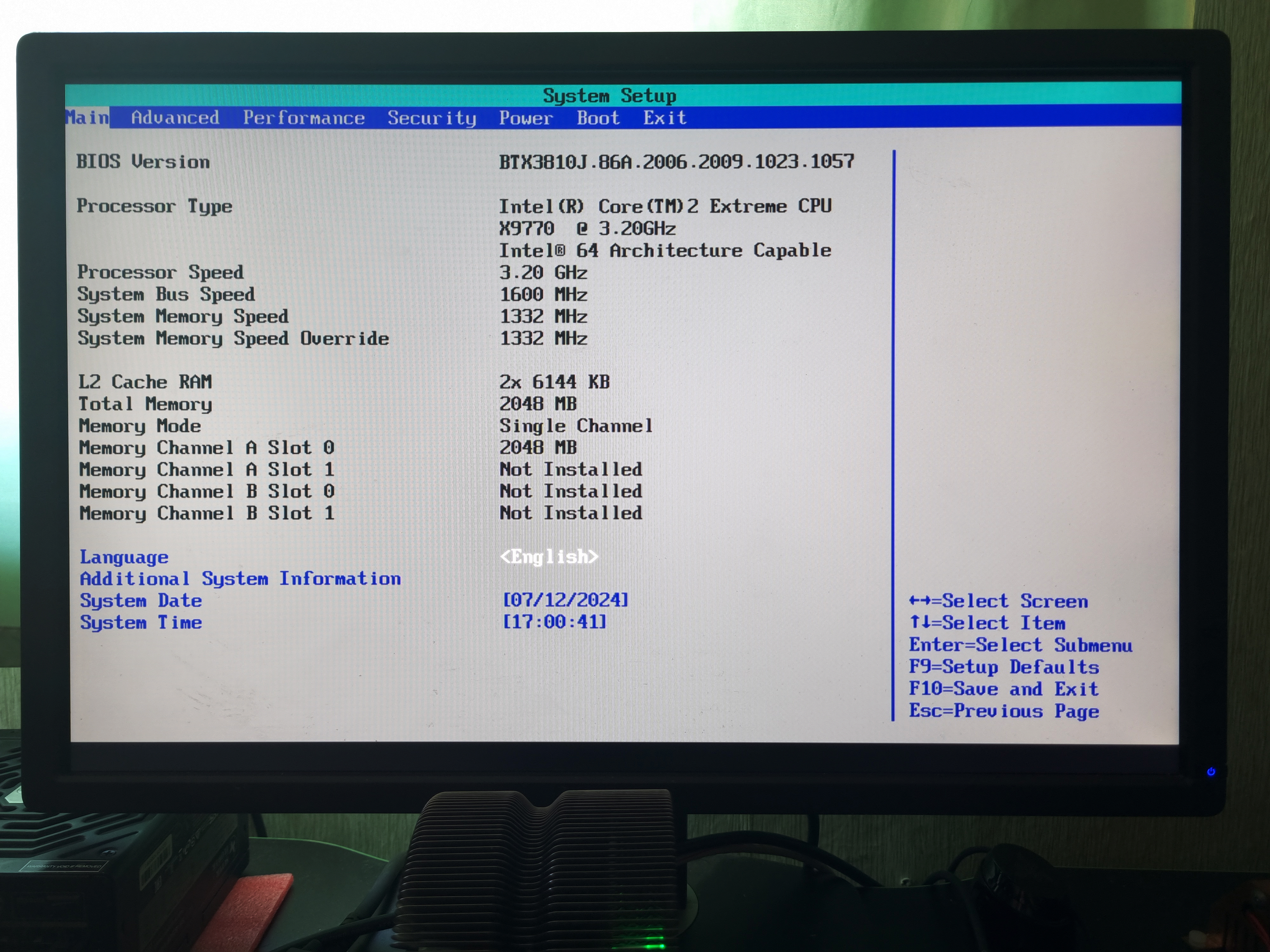Select the System Date label
Viewport: 1270px width, 952px height.
point(141,601)
